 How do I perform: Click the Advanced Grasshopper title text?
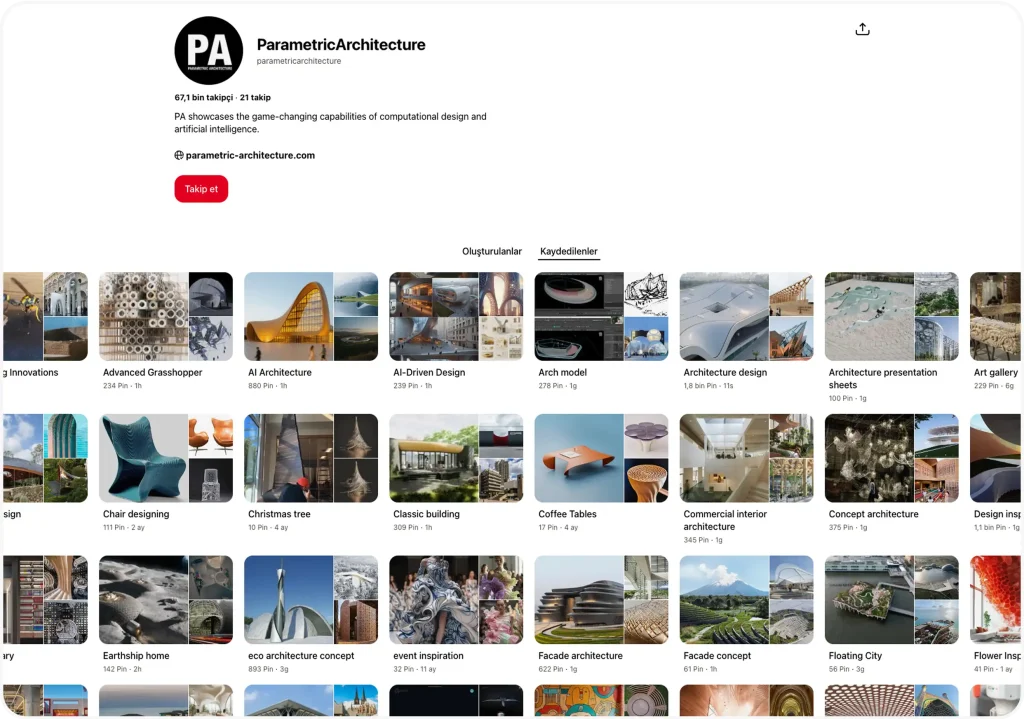click(x=152, y=372)
